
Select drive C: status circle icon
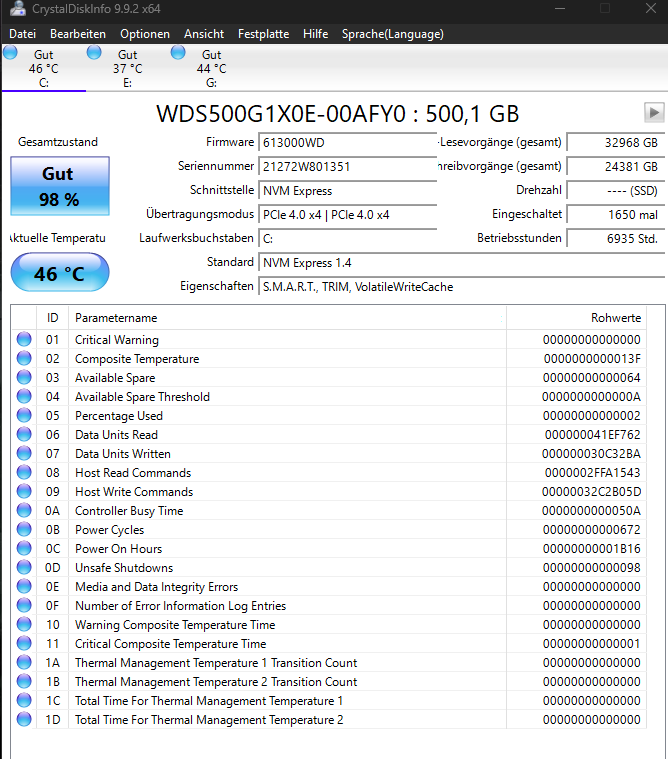[x=10, y=52]
